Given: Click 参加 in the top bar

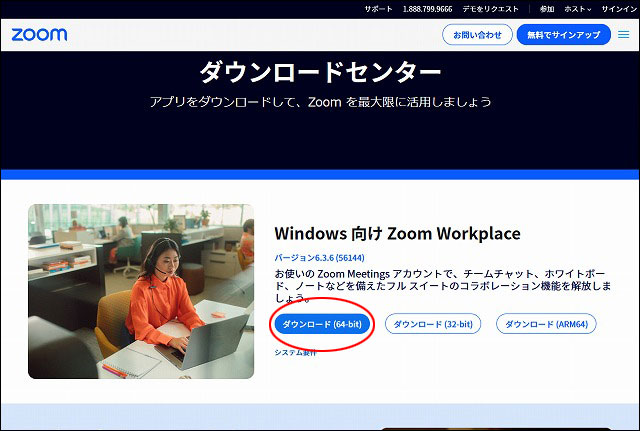Looking at the screenshot, I should pos(547,9).
